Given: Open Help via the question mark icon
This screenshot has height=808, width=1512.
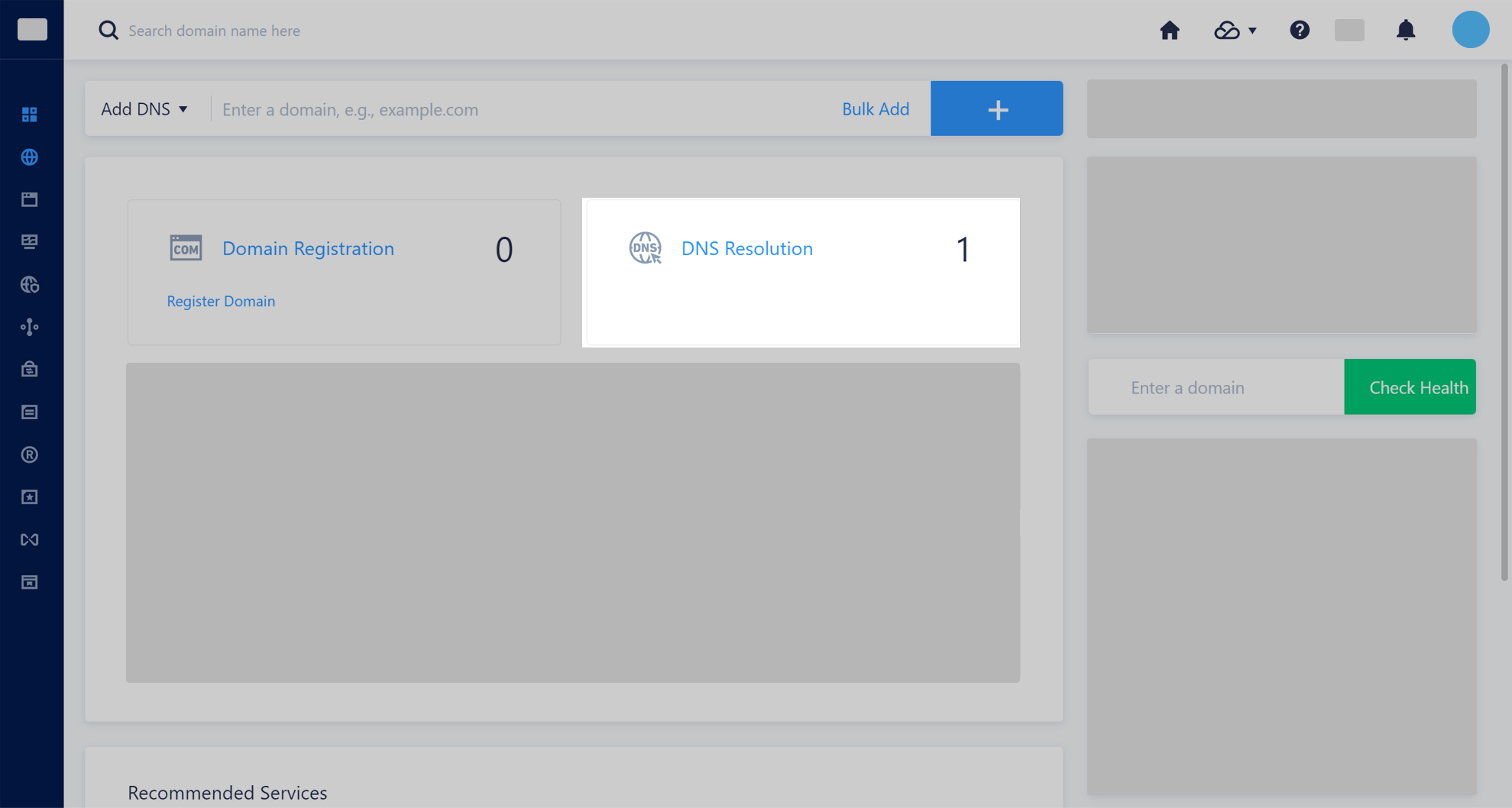Looking at the screenshot, I should tap(1300, 30).
